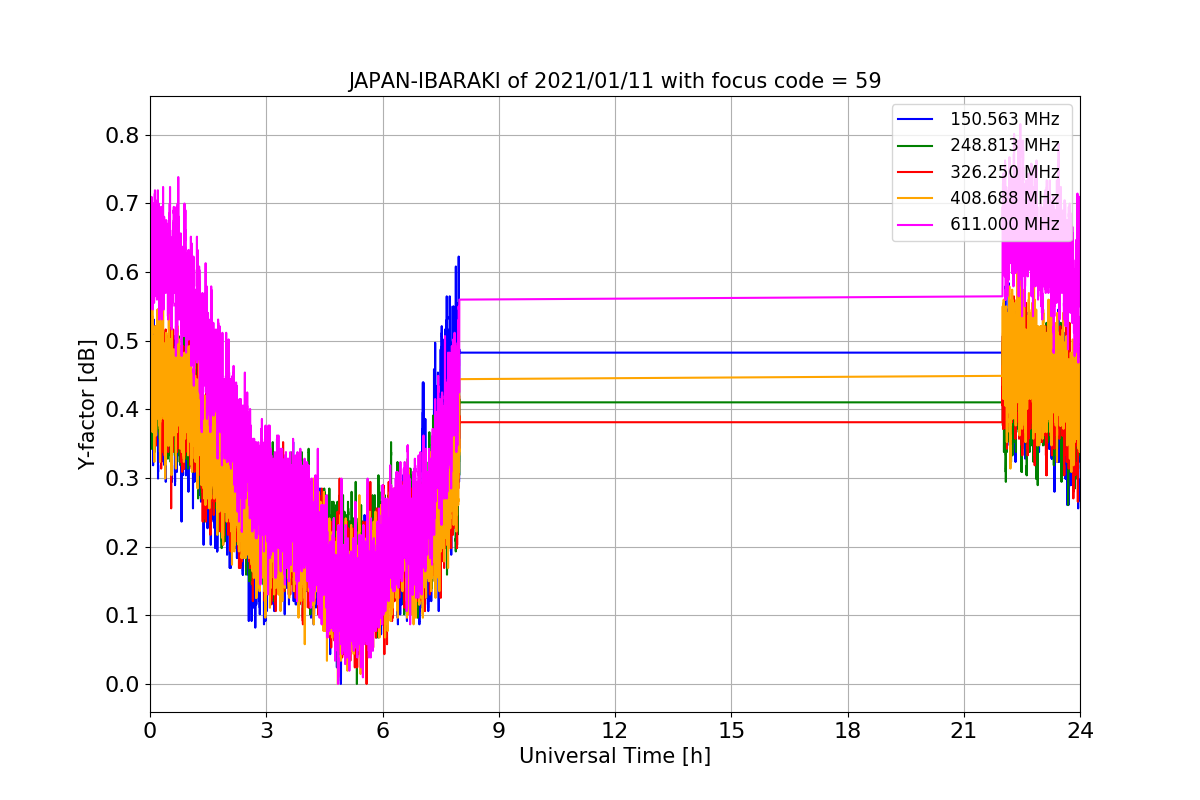Viewport: 1200px width, 800px height.
Task: Click the x-axis tick label 18
Action: (x=847, y=730)
